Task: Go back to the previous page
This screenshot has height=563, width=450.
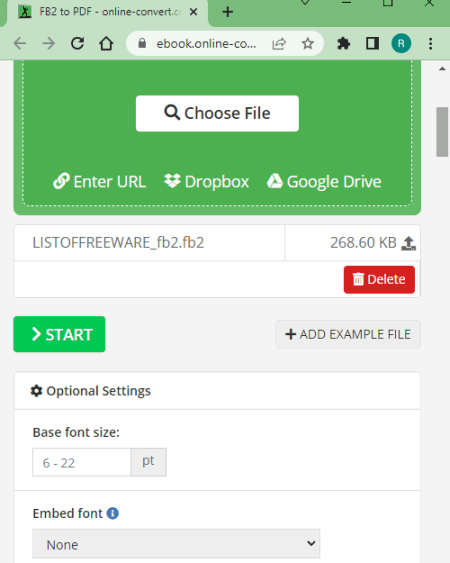Action: [20, 44]
